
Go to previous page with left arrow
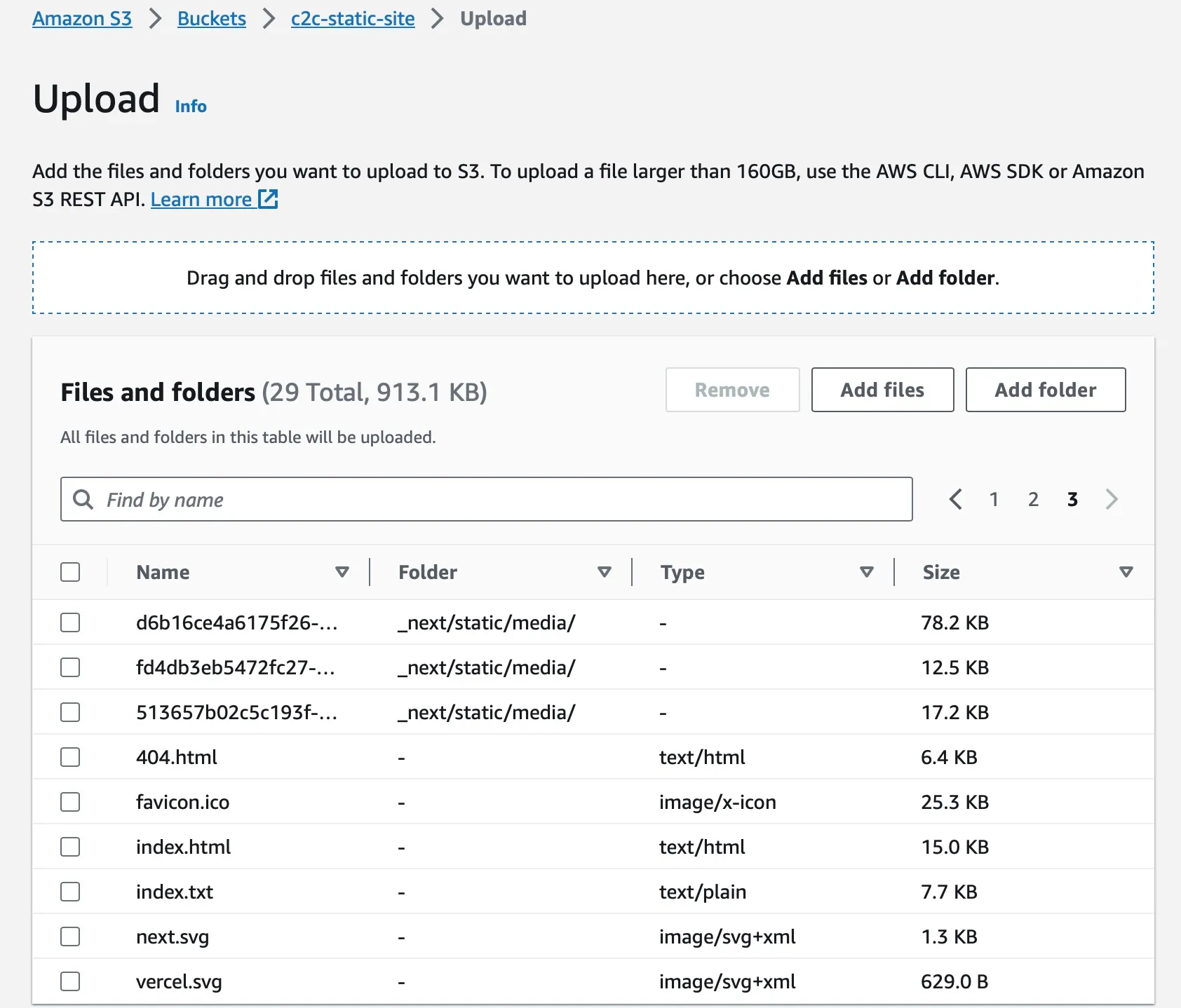(x=955, y=499)
